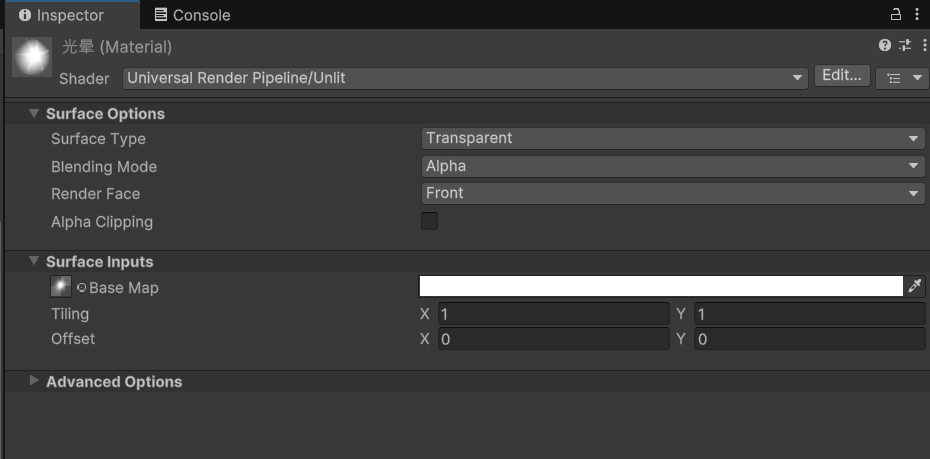Open the Blending Mode dropdown

coord(673,167)
